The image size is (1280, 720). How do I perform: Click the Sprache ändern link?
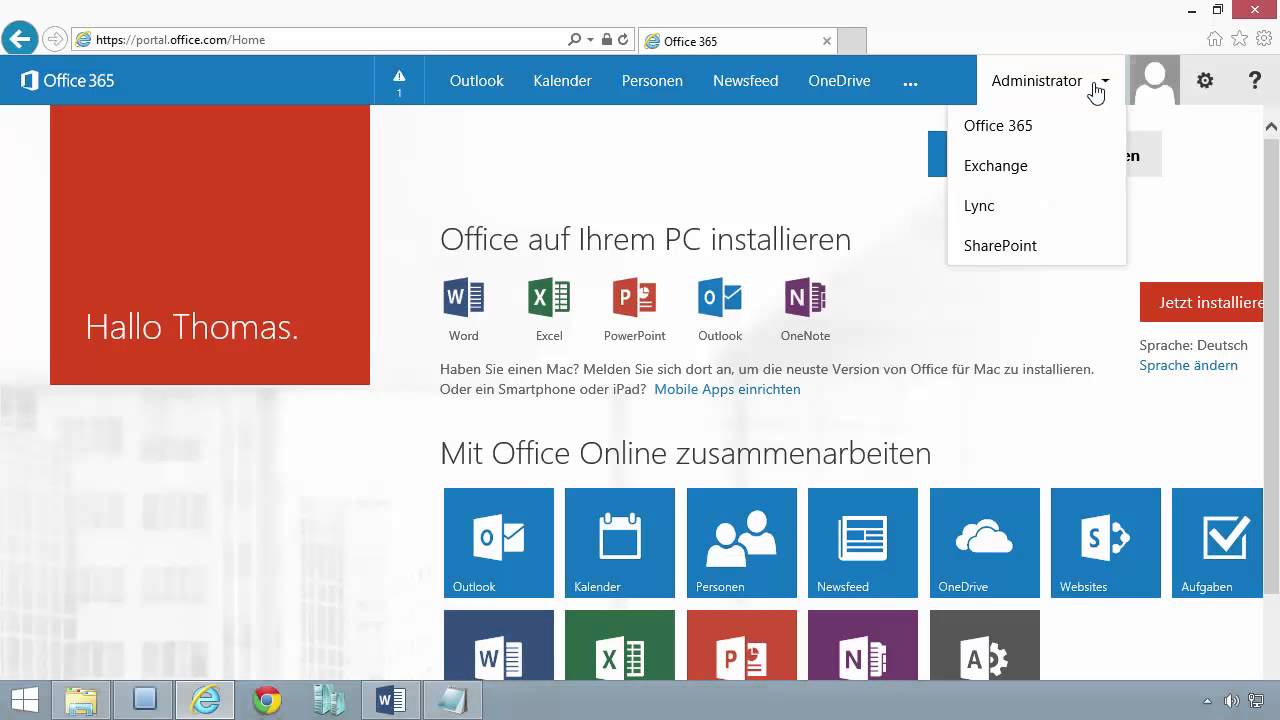click(x=1188, y=366)
